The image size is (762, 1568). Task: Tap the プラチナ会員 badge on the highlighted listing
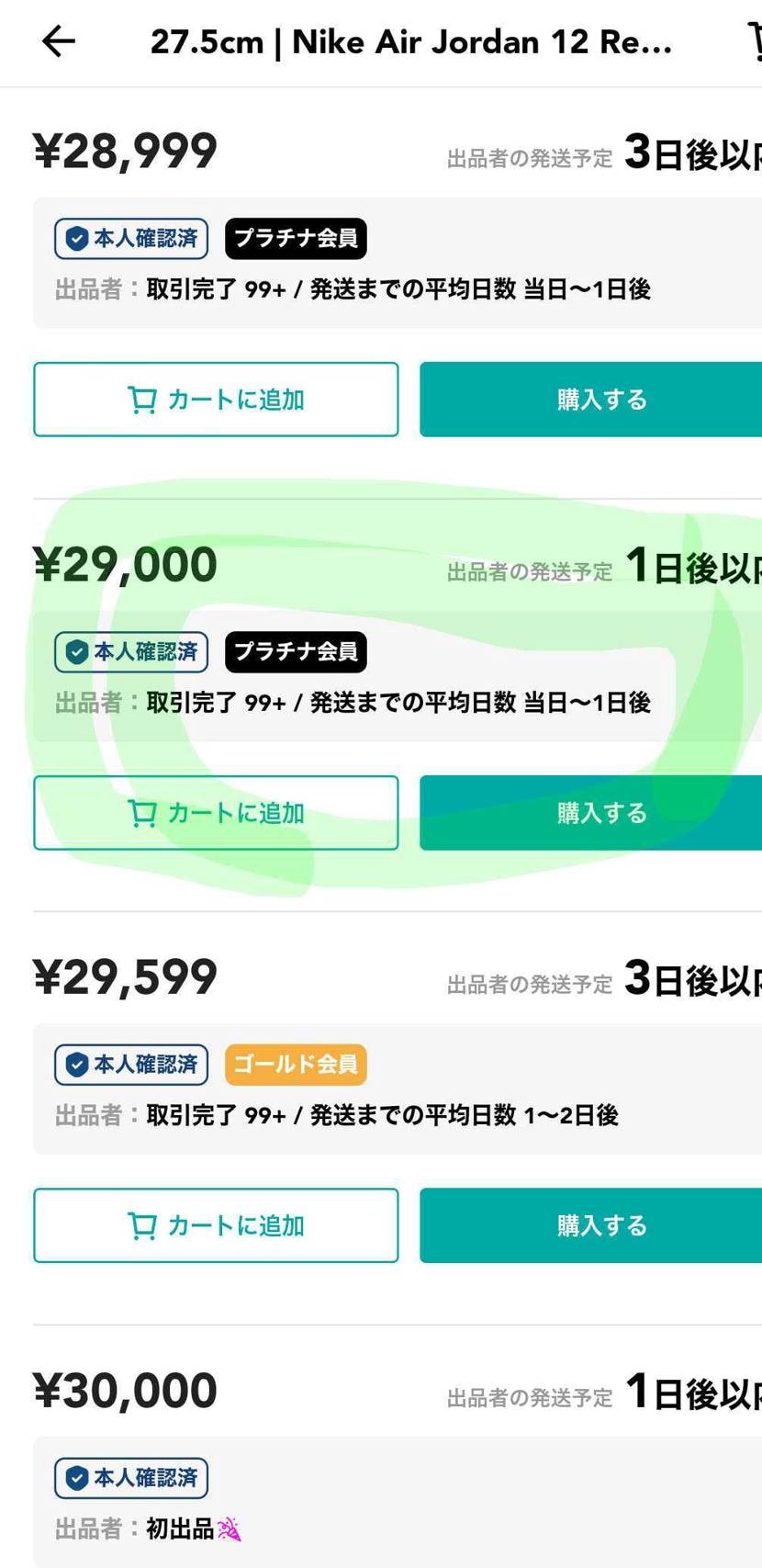(295, 652)
